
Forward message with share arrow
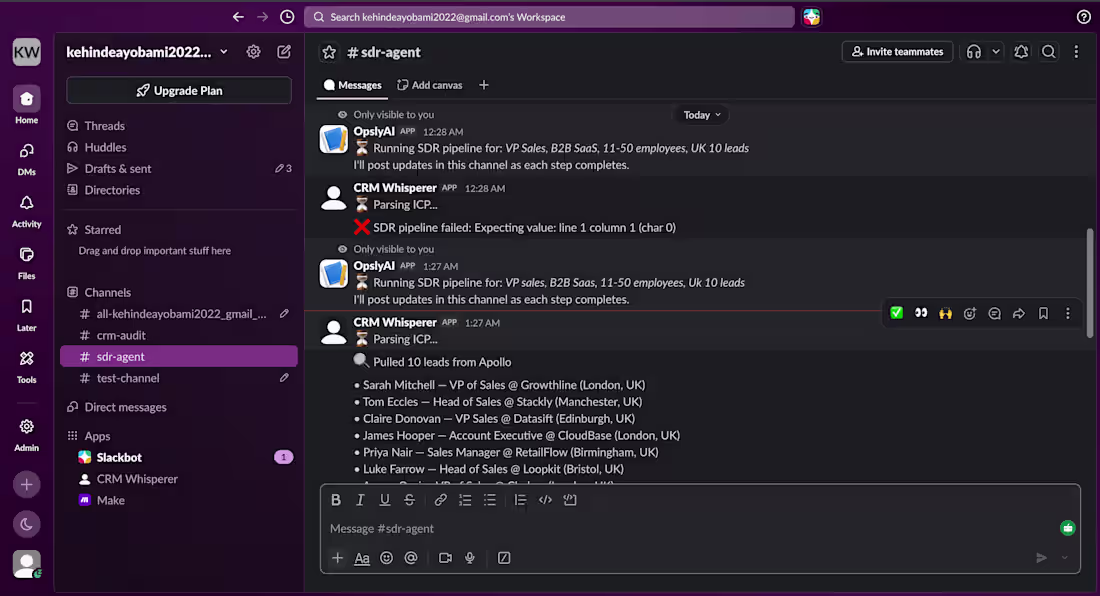tap(1019, 313)
